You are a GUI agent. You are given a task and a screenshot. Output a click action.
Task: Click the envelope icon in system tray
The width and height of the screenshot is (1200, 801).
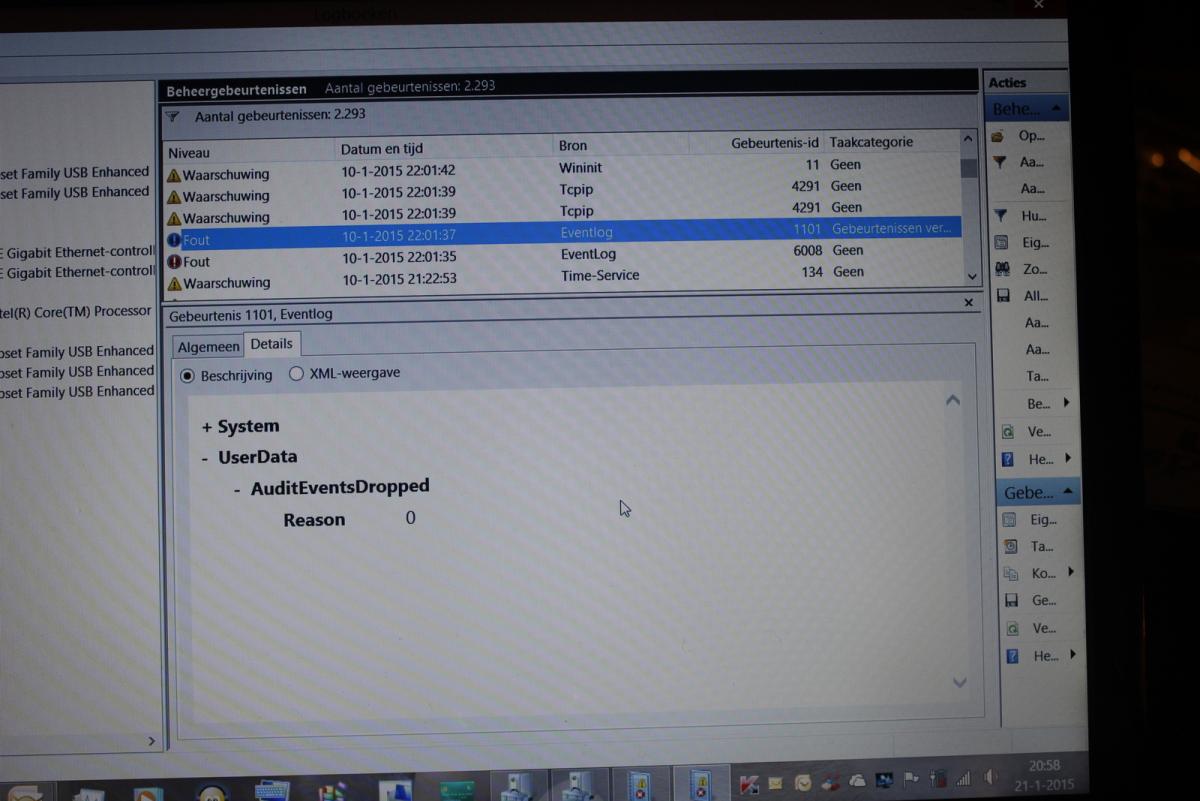[x=775, y=784]
